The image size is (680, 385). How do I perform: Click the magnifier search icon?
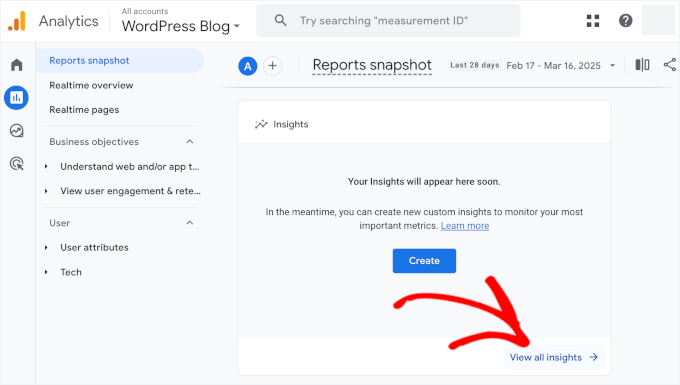coord(281,20)
